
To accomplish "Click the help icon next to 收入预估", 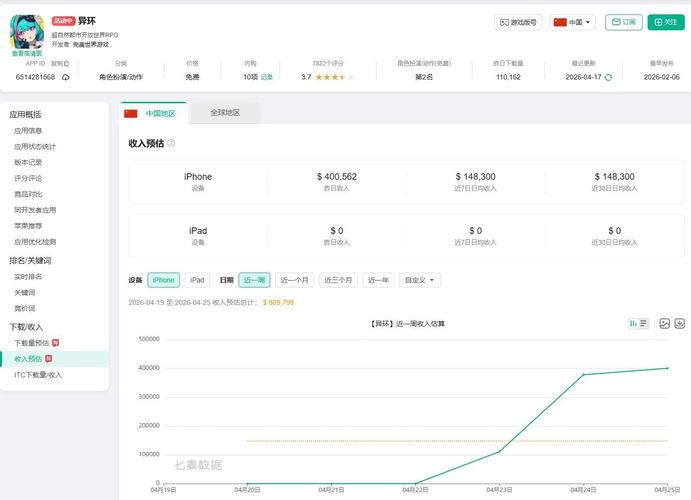I will [x=171, y=143].
